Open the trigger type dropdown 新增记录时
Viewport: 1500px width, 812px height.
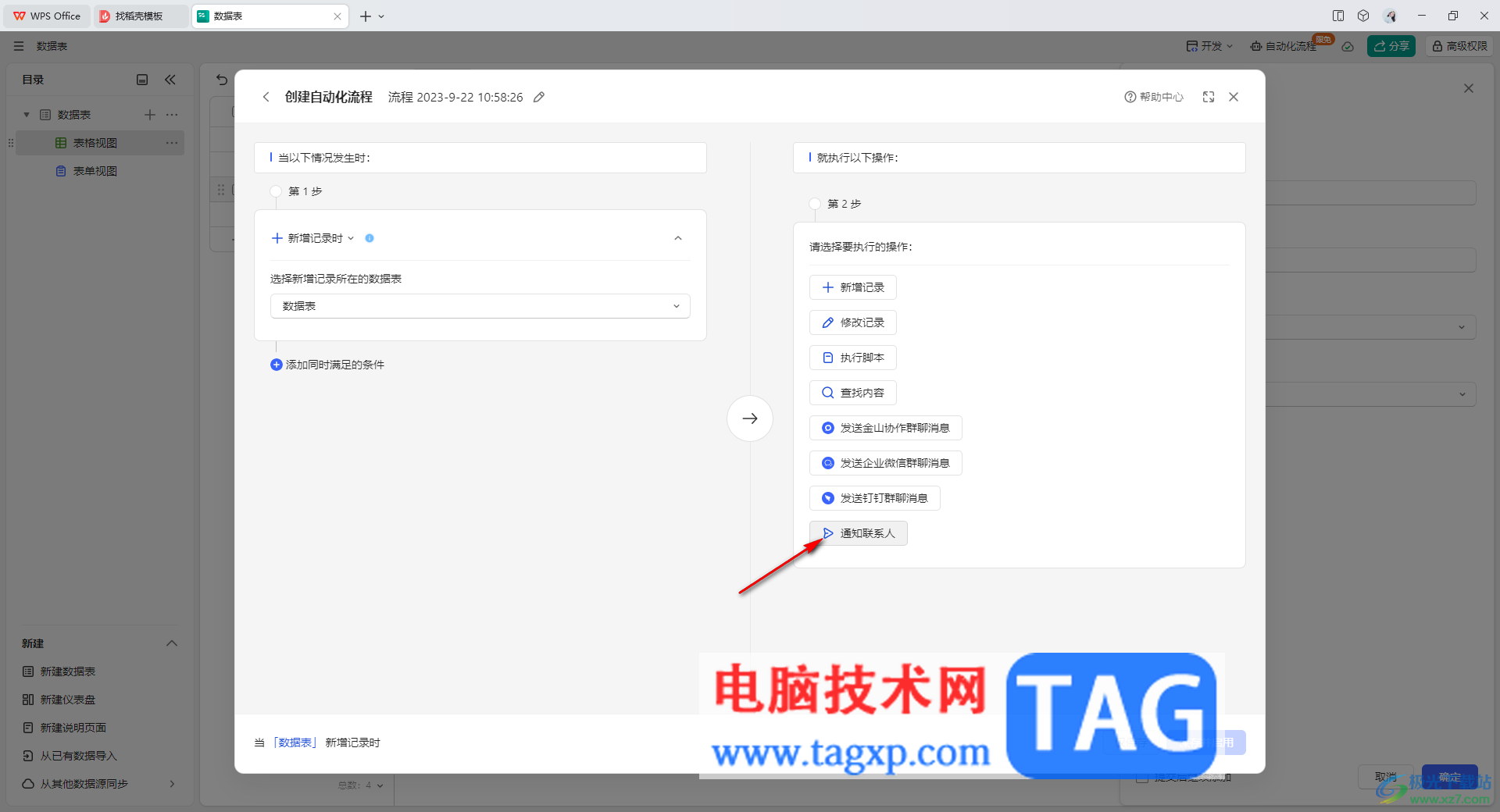(x=312, y=238)
